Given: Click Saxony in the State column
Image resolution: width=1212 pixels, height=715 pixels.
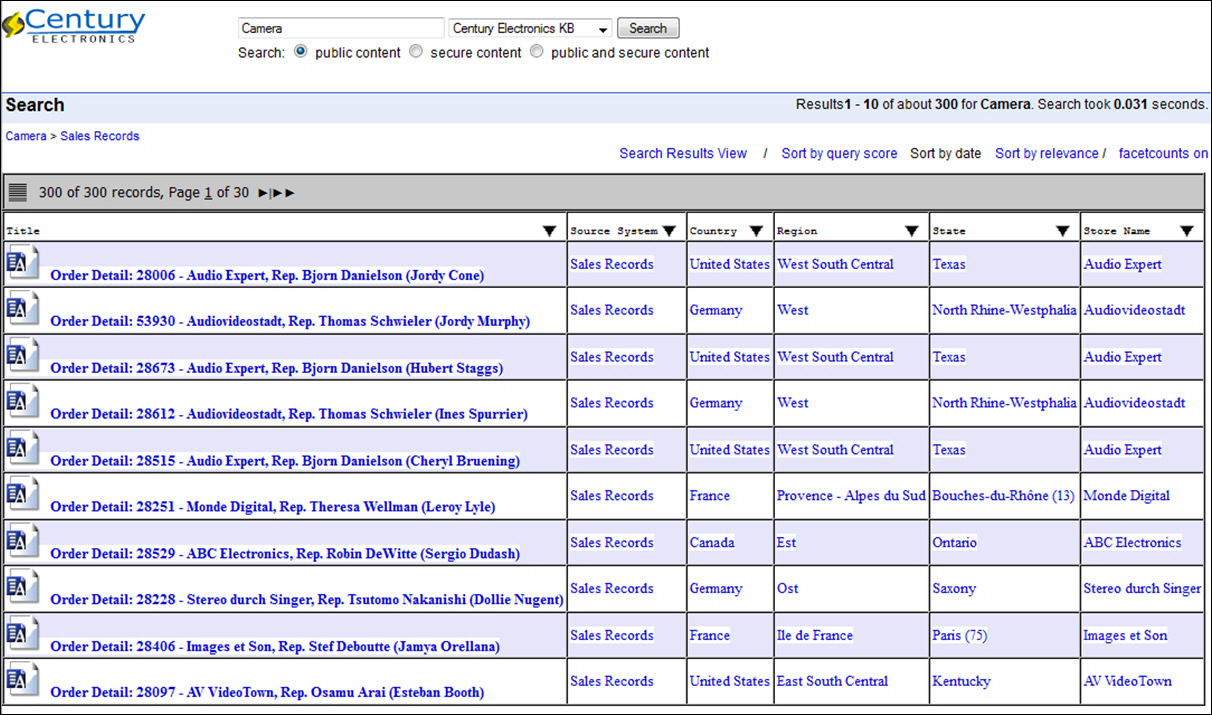Looking at the screenshot, I should [x=954, y=588].
